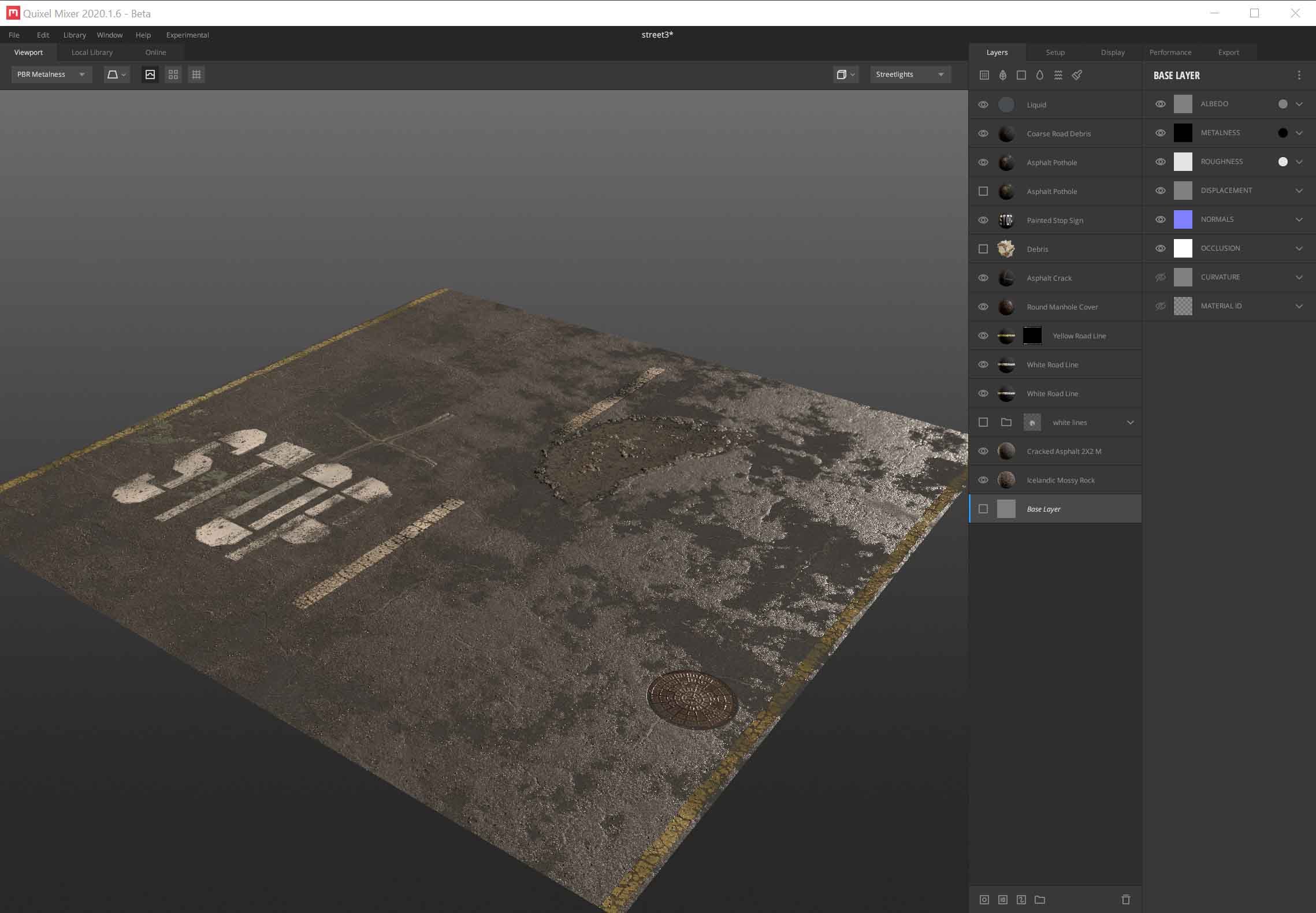Enable visibility of the white lines group
Image resolution: width=1316 pixels, height=913 pixels.
tap(983, 422)
